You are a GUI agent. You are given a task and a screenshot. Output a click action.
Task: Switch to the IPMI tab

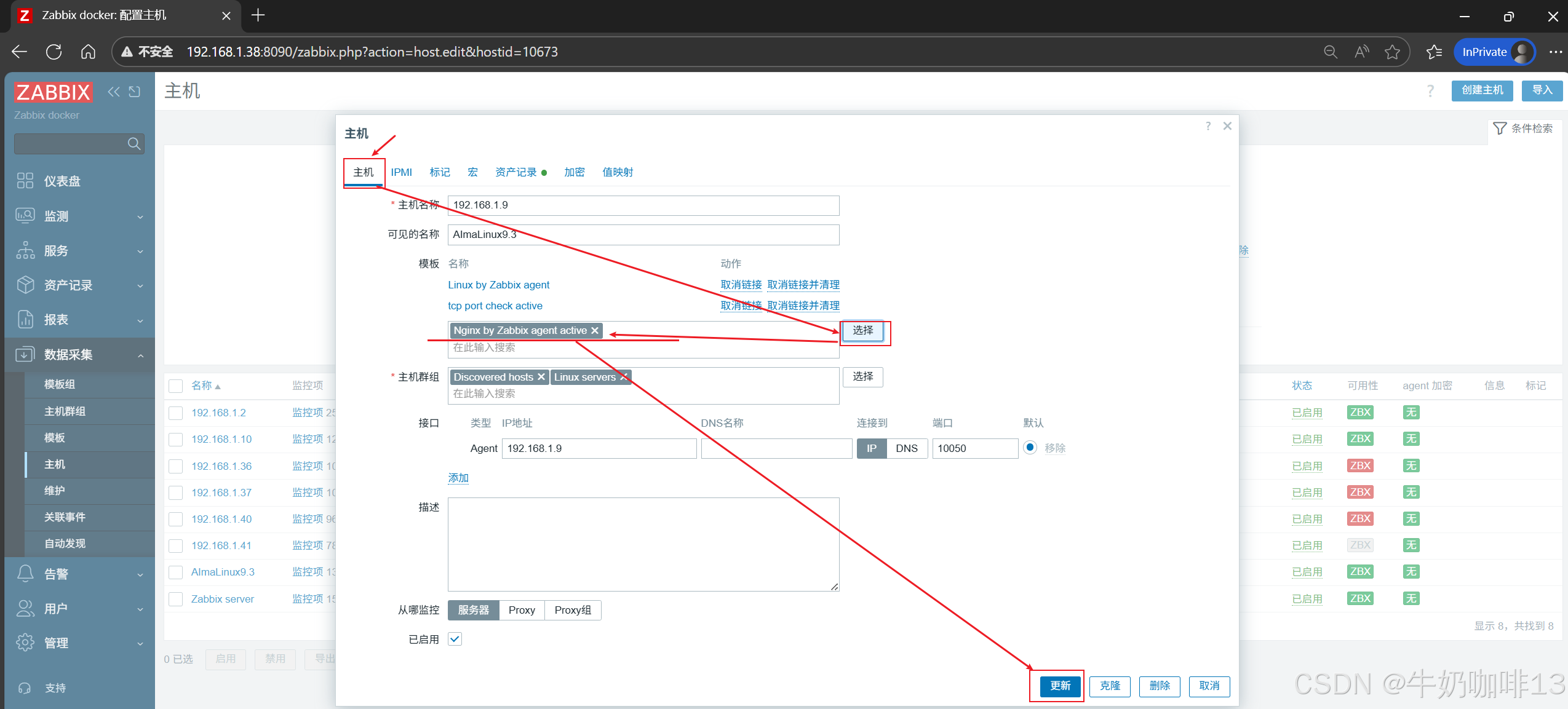click(x=401, y=172)
